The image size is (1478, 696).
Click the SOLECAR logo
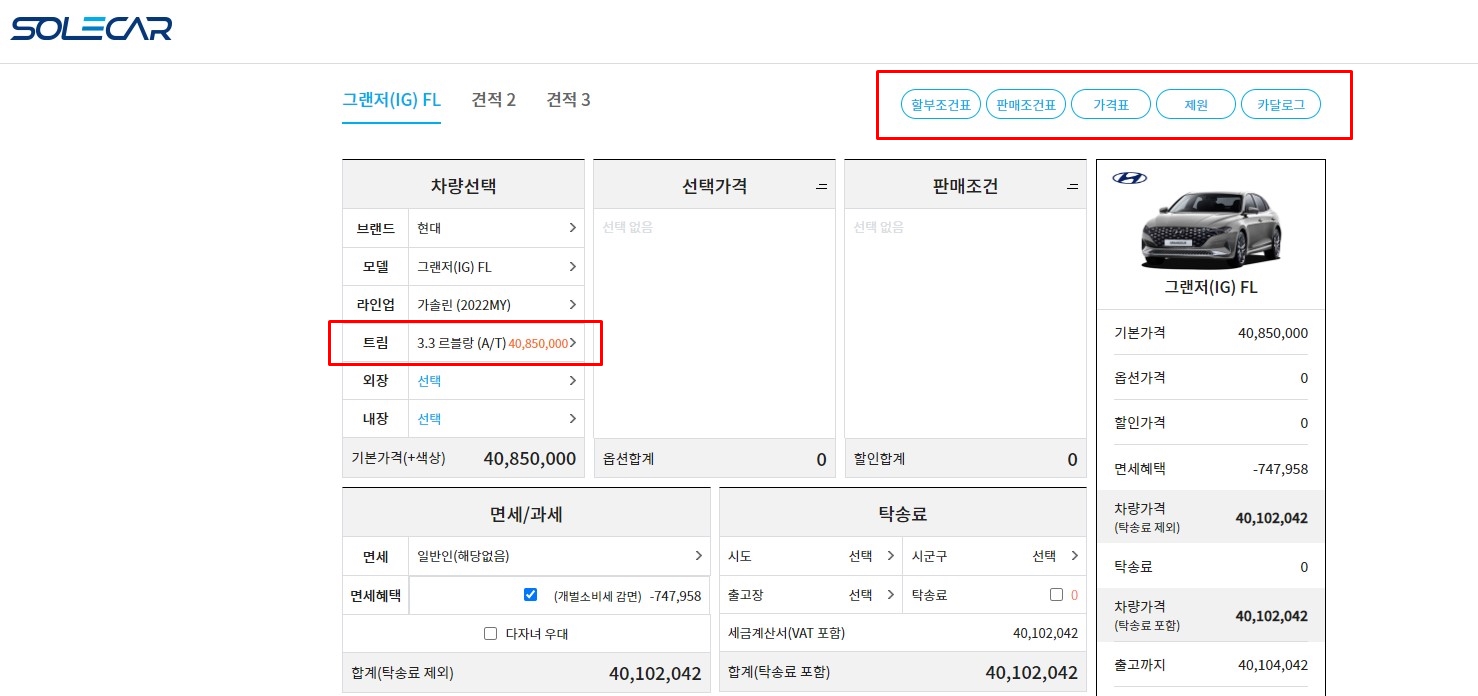(x=91, y=28)
